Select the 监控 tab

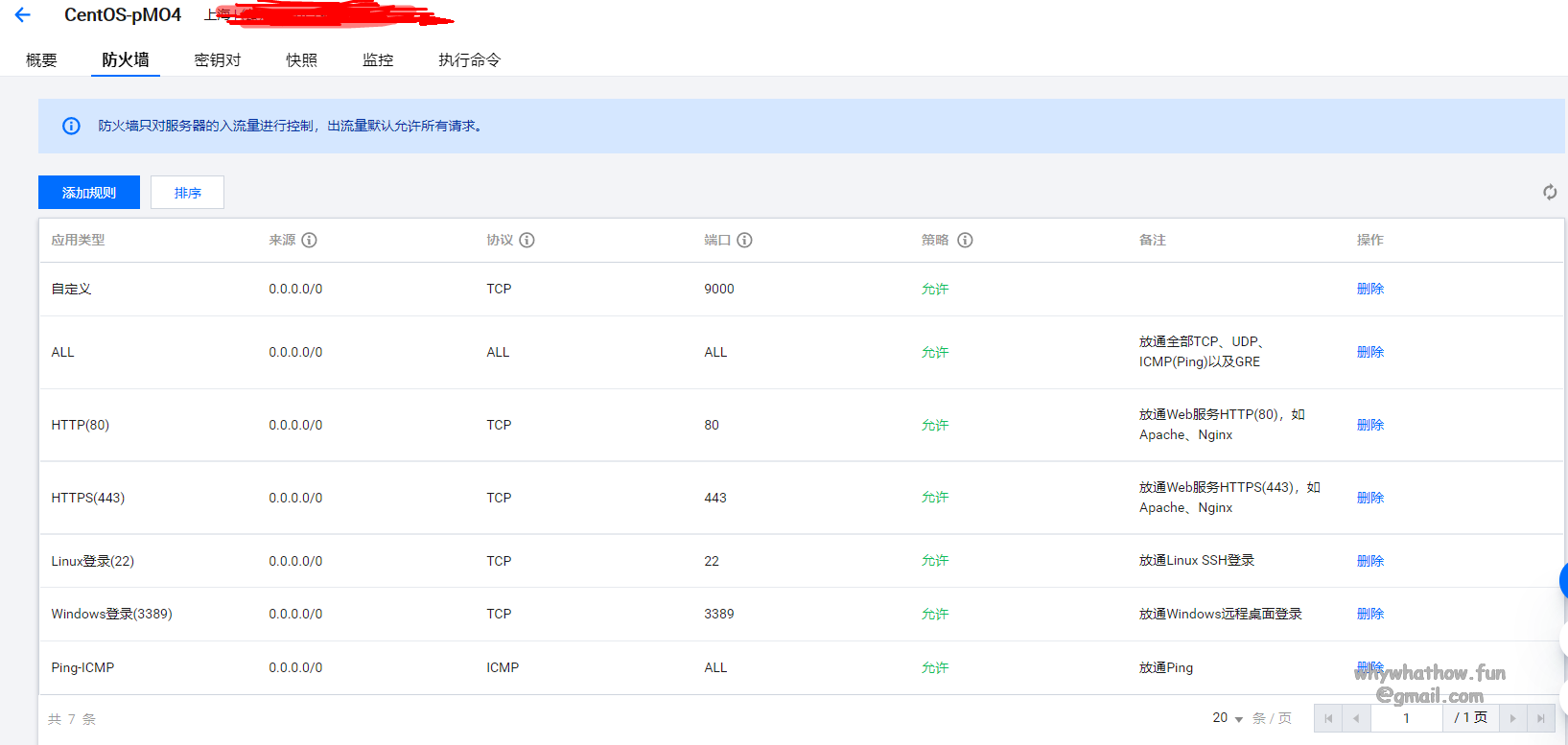(x=378, y=59)
